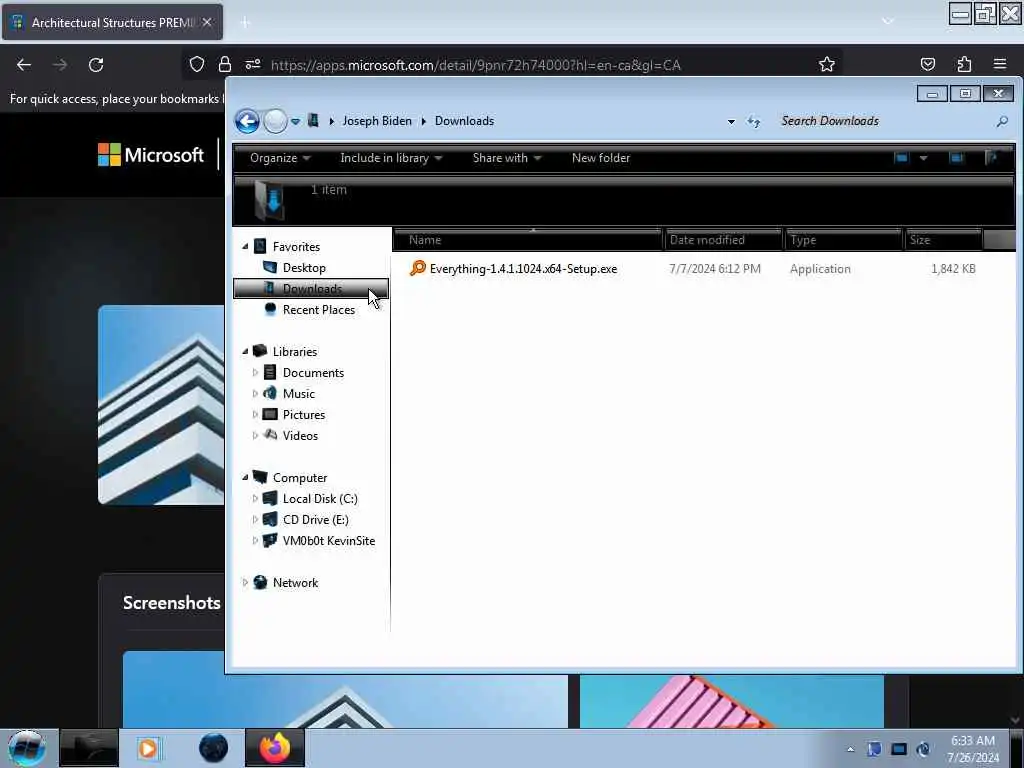Viewport: 1024px width, 768px height.
Task: Open a new Firefox tab
Action: [246, 23]
